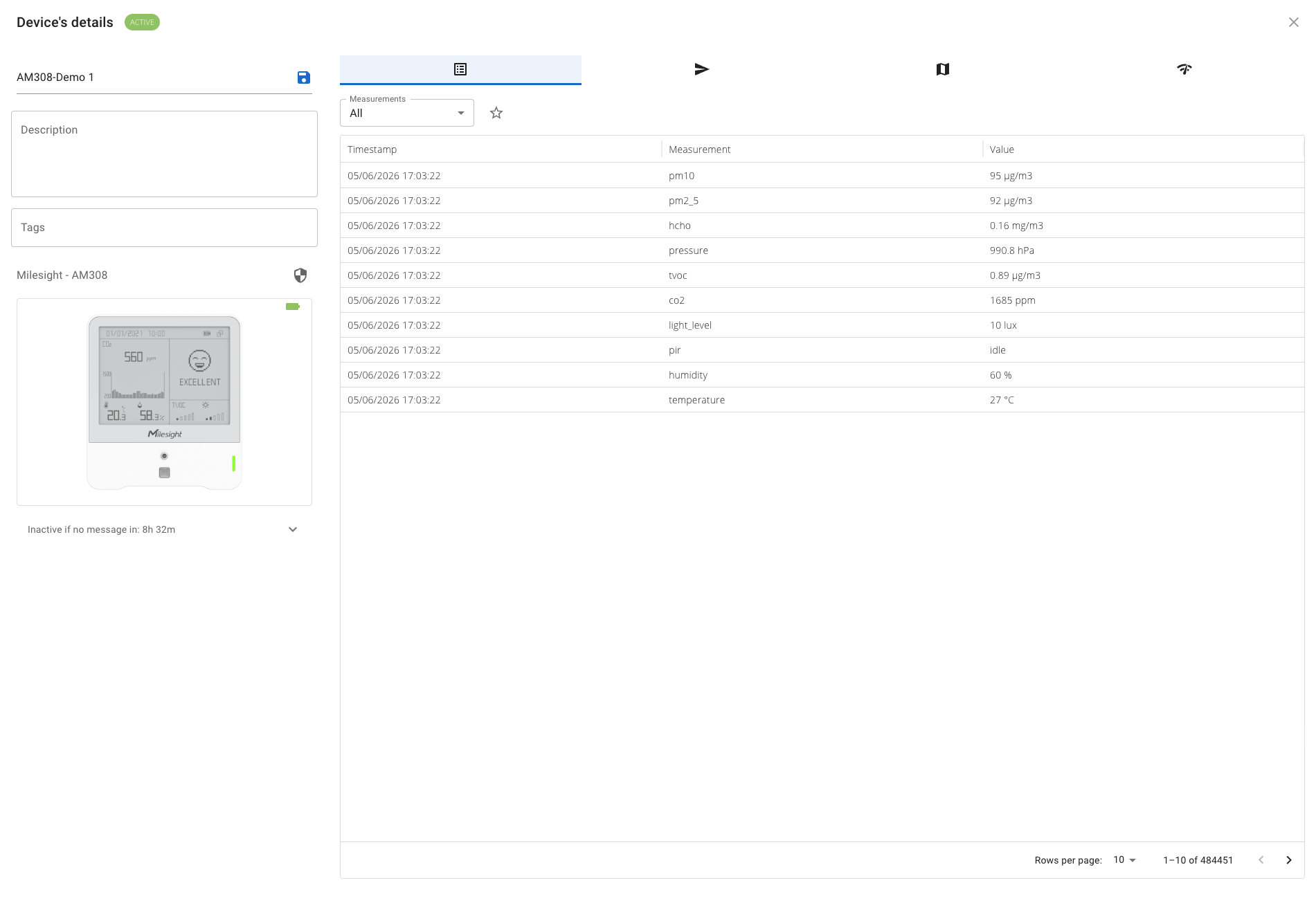Select the co2 measurement cell
This screenshot has width=1316, height=903.
822,300
